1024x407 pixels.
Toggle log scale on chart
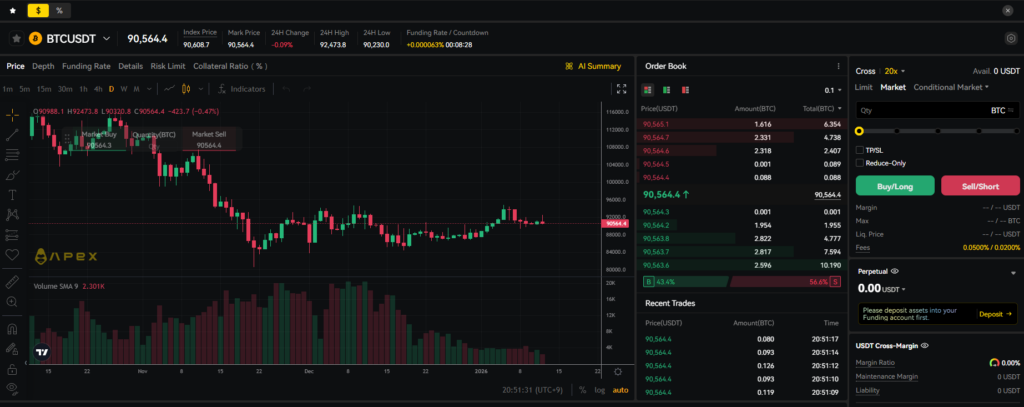click(600, 390)
